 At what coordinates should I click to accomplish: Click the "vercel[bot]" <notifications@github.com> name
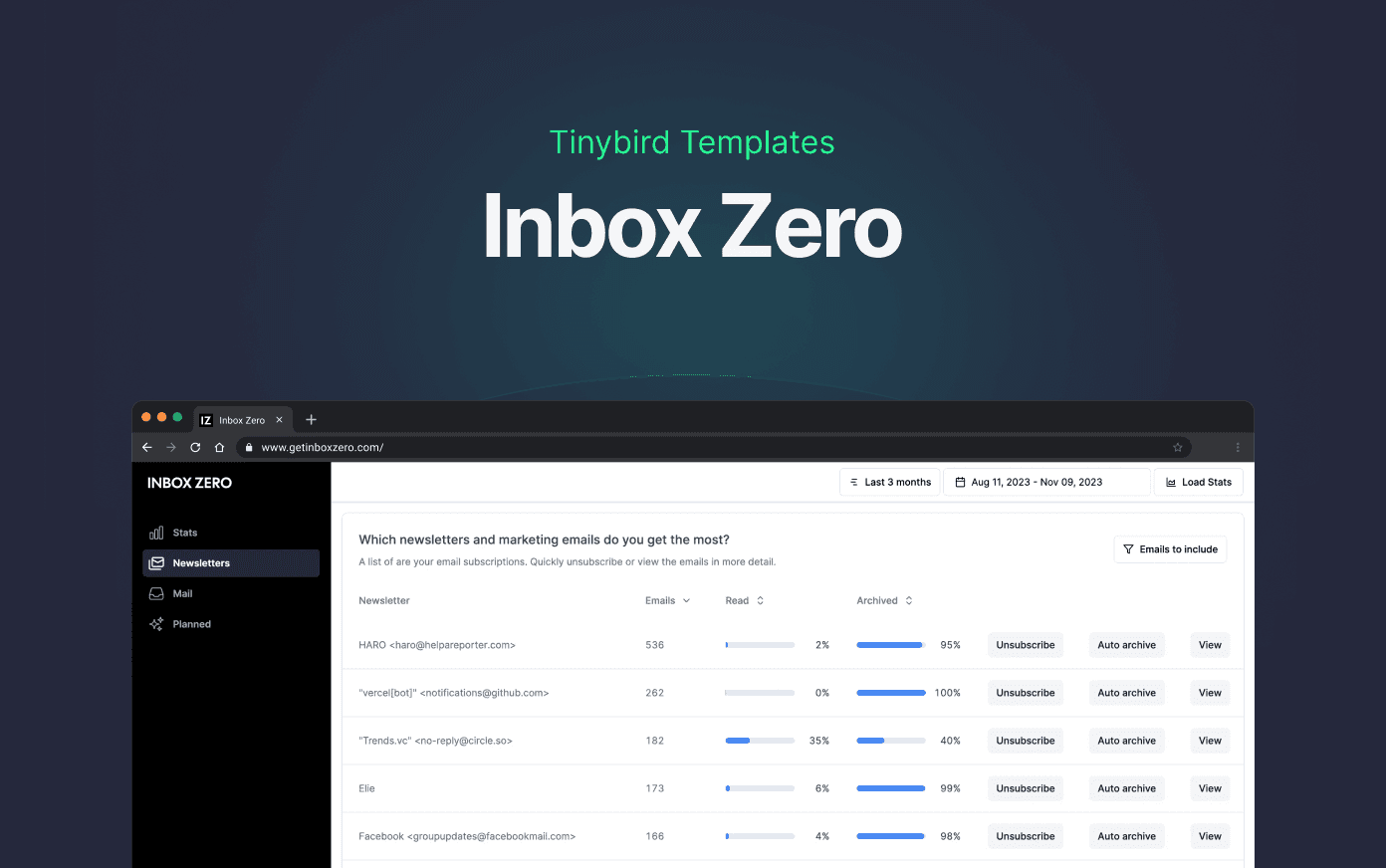(454, 693)
